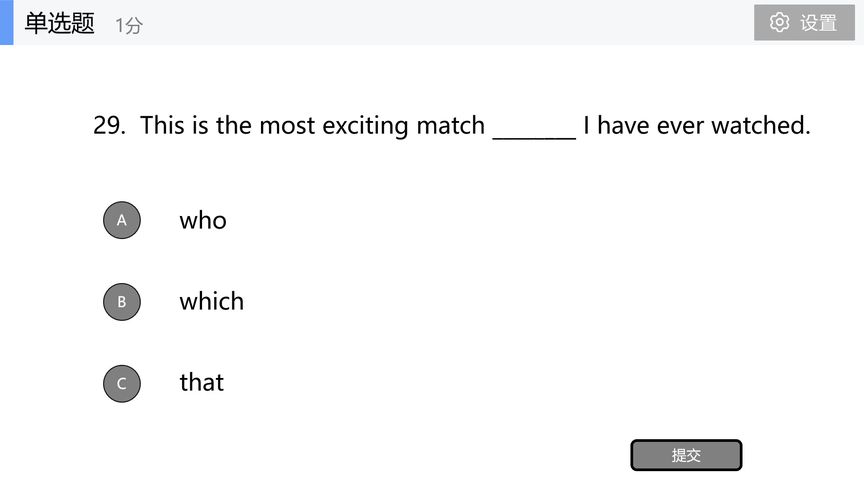Click the answer text "which"
The width and height of the screenshot is (864, 486).
pos(211,301)
